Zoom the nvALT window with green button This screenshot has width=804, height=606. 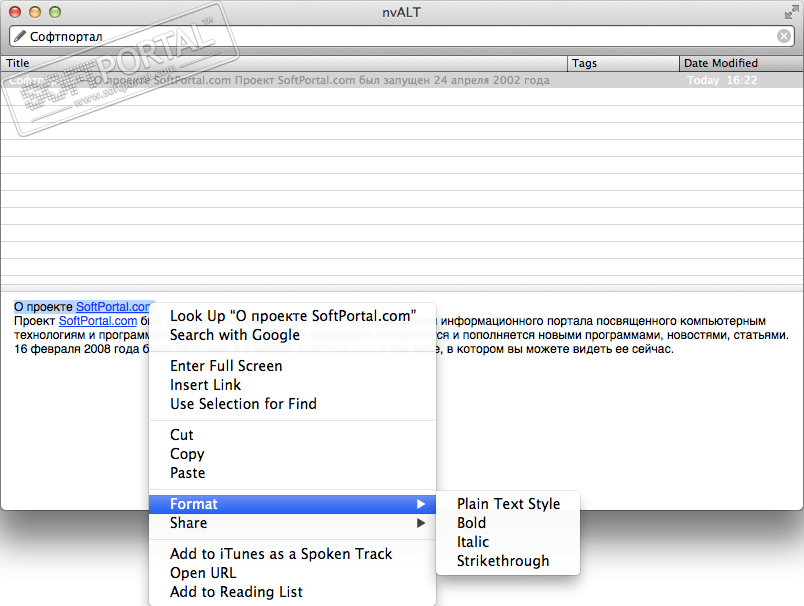pos(55,12)
